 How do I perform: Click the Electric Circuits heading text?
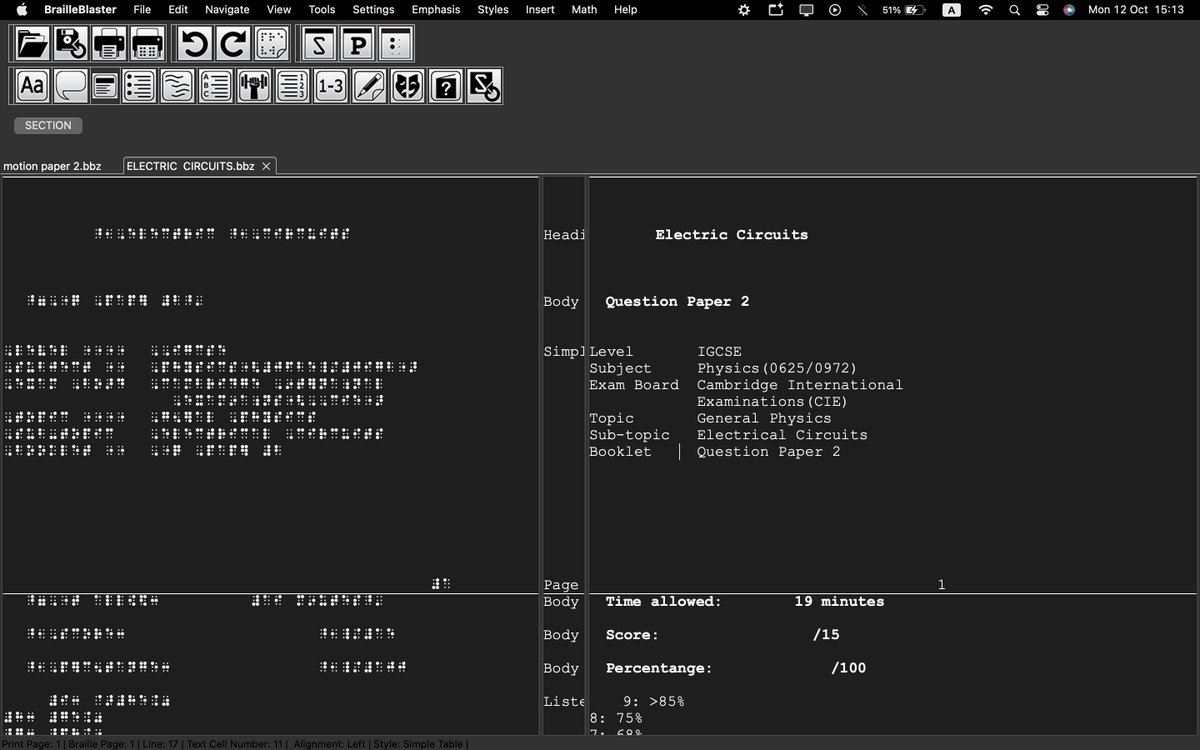coord(731,235)
